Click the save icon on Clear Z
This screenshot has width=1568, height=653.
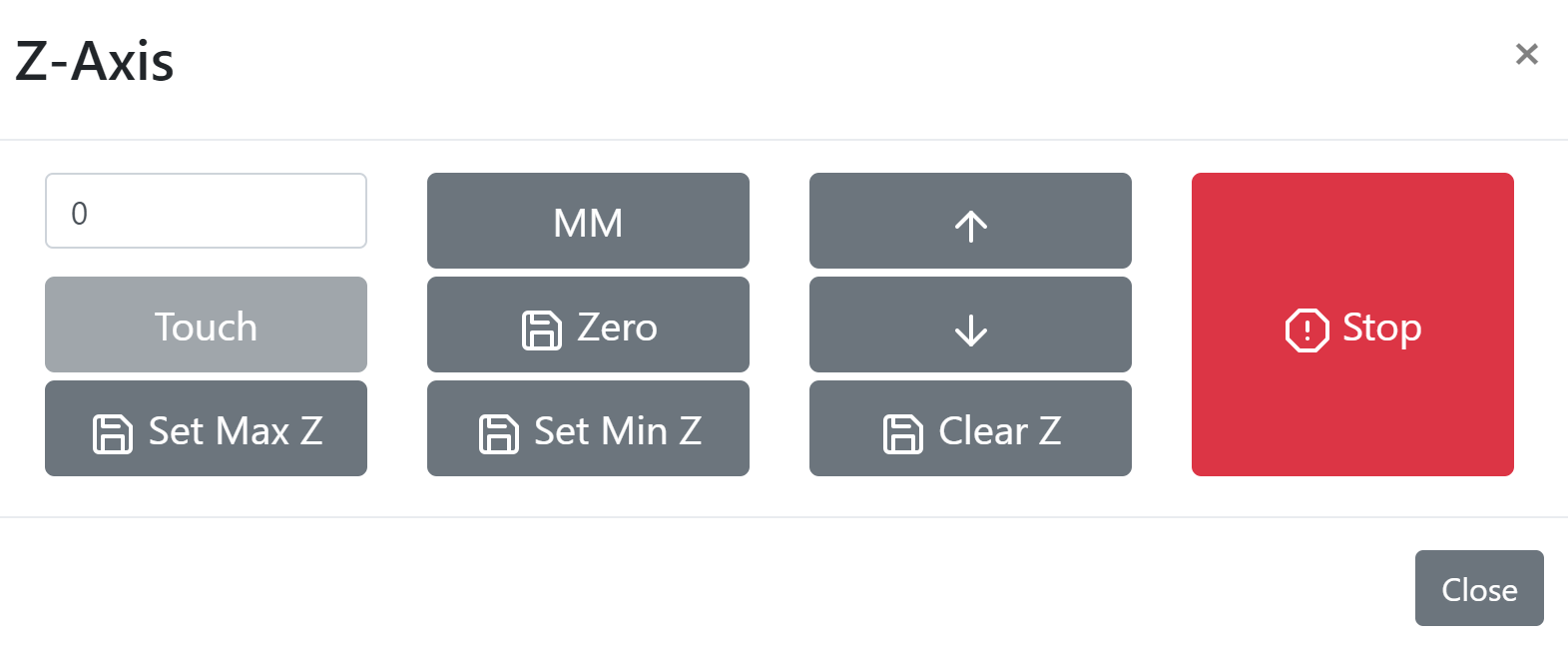[903, 431]
